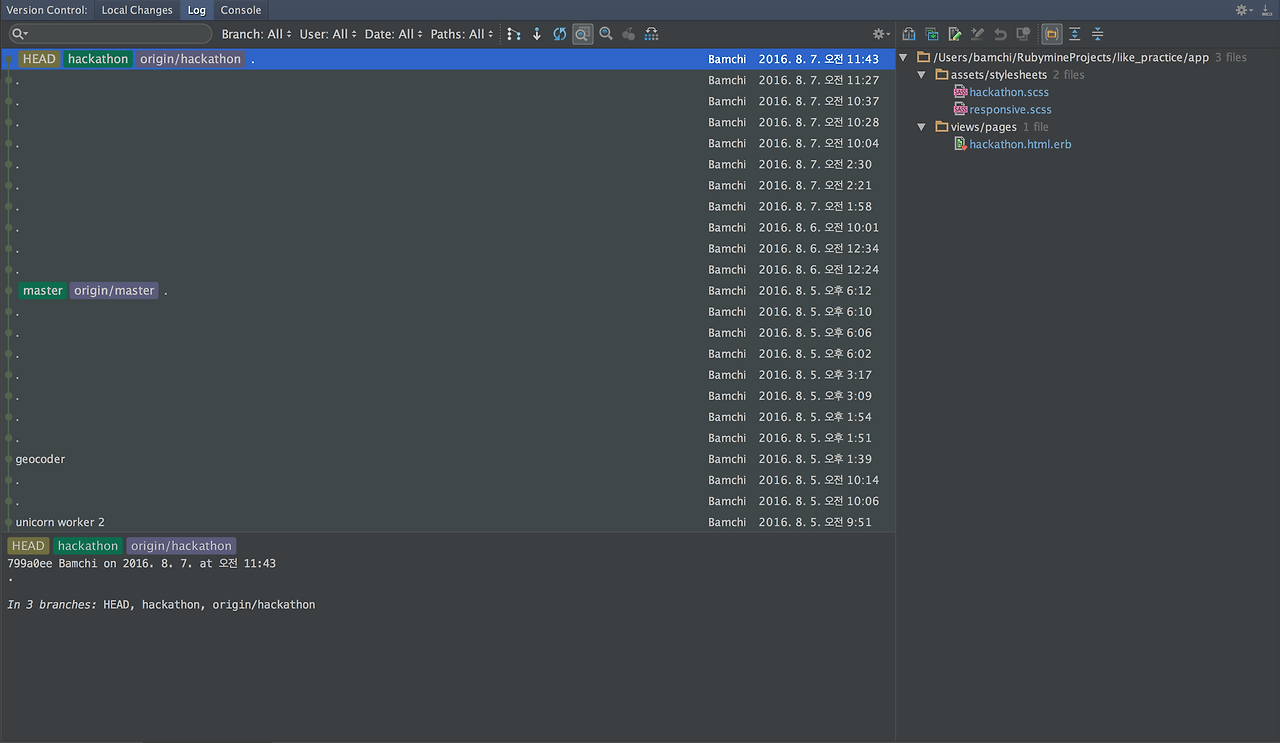
Task: Click the Sass icon beside hackathon.scss
Action: (960, 92)
